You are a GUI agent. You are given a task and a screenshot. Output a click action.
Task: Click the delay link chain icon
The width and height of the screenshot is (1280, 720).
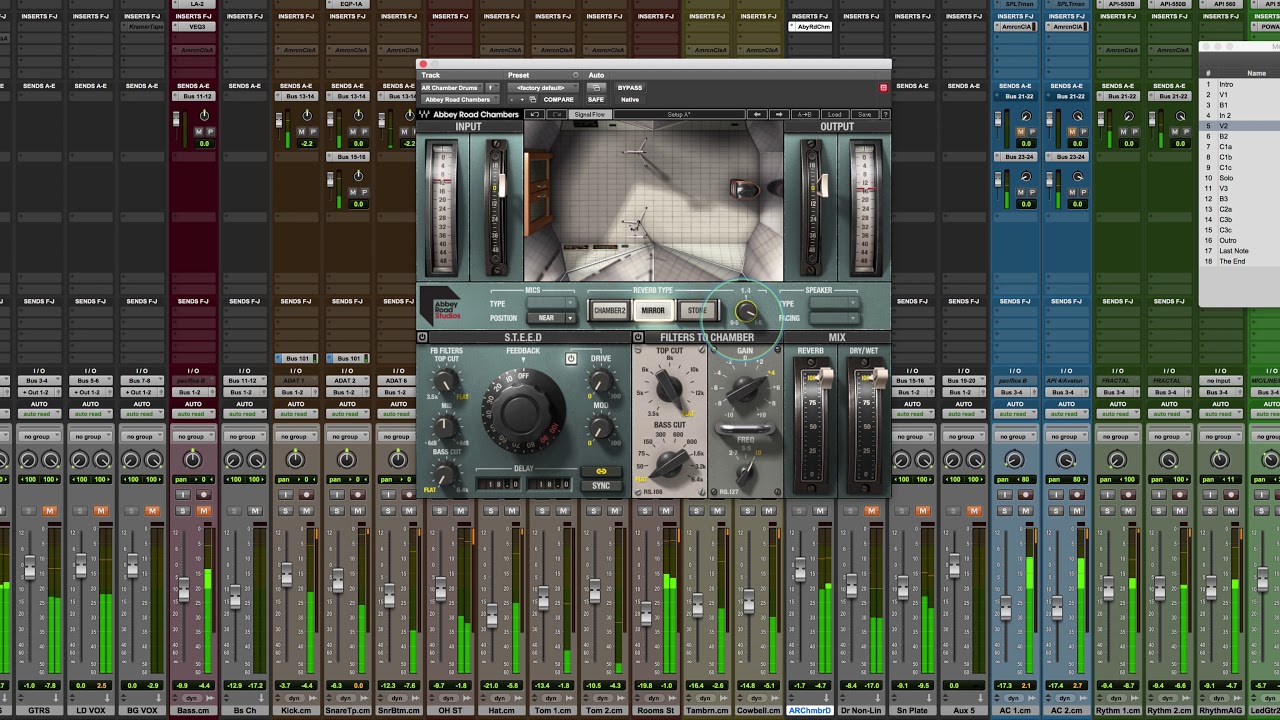(x=601, y=471)
